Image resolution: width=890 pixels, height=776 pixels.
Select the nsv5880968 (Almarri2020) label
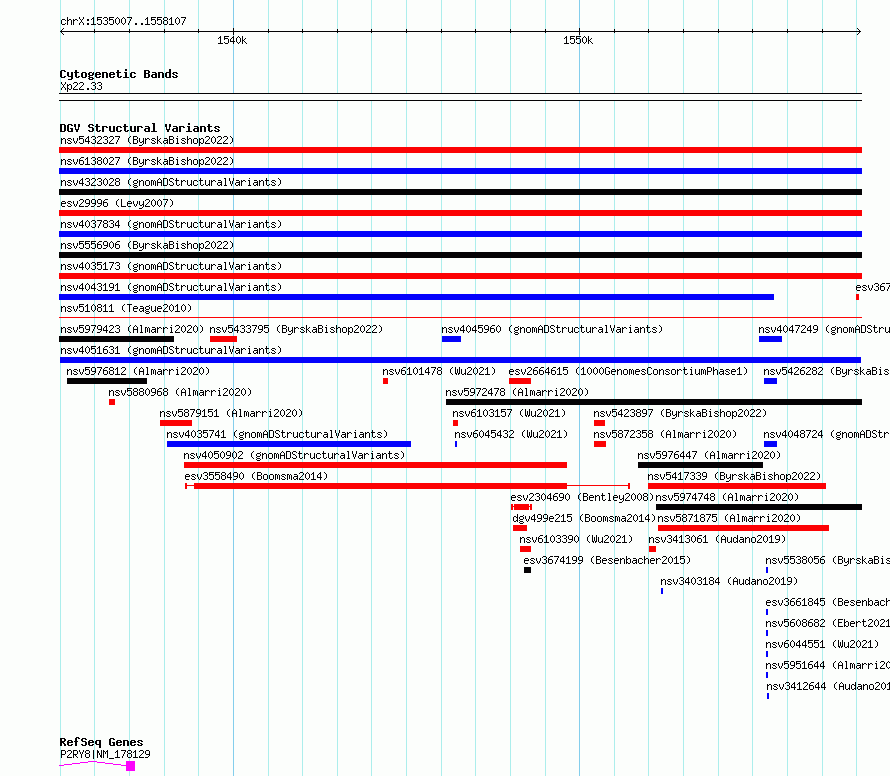180,392
